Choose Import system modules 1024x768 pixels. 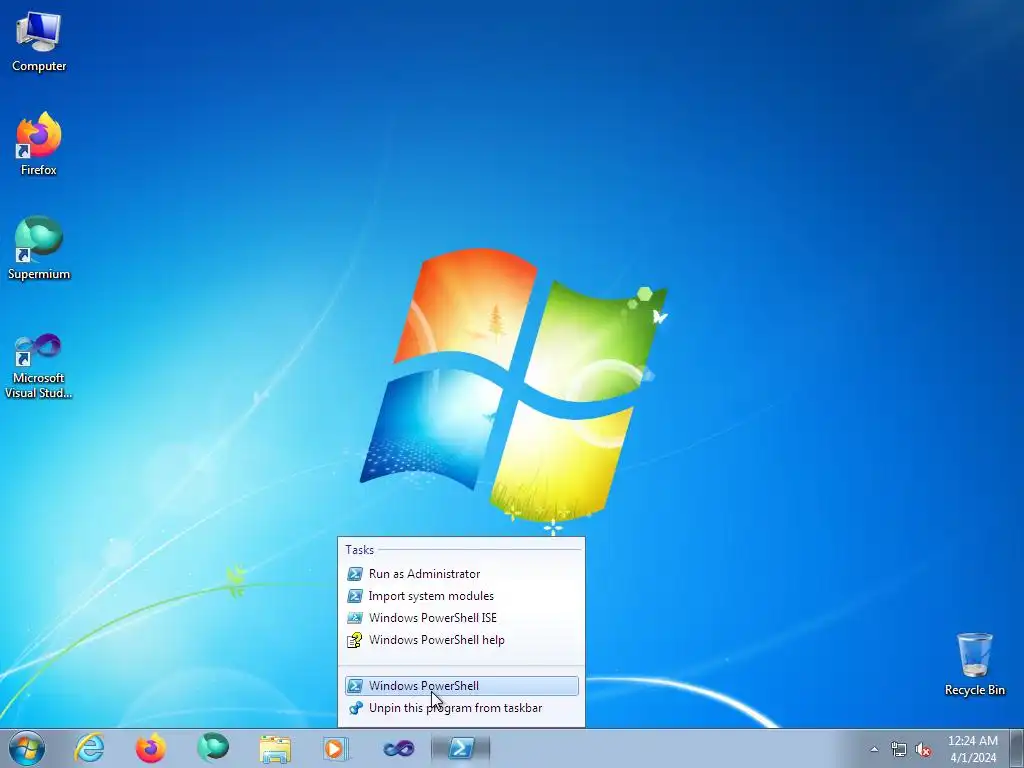click(x=461, y=596)
